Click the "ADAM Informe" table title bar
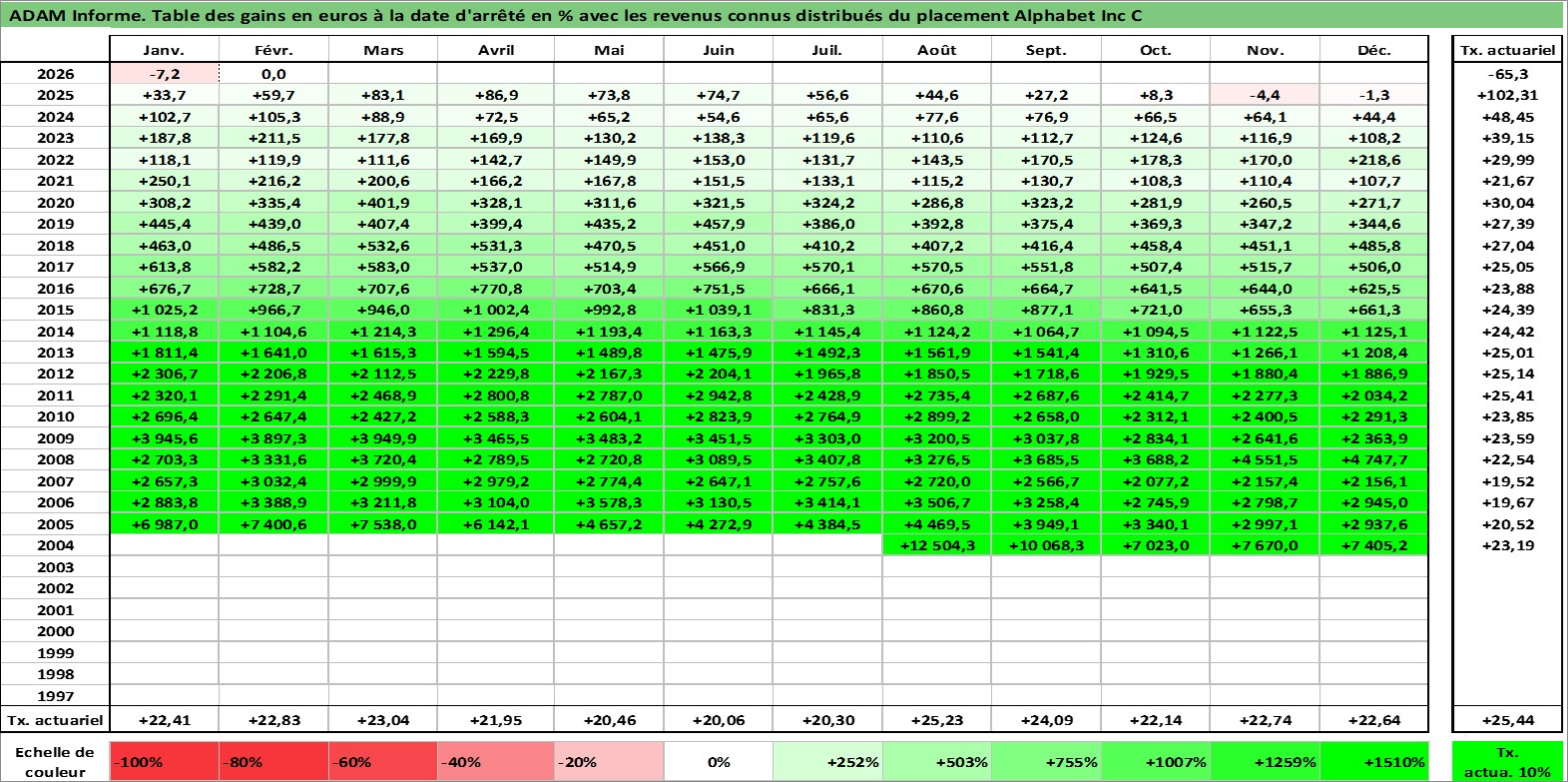Image resolution: width=1568 pixels, height=782 pixels. (x=783, y=15)
